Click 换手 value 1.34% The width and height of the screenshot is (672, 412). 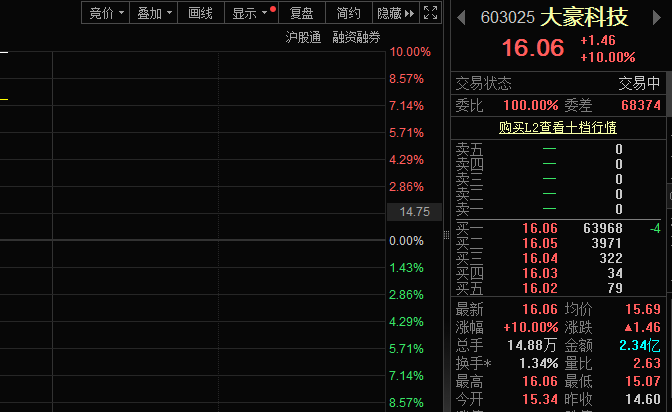point(539,364)
